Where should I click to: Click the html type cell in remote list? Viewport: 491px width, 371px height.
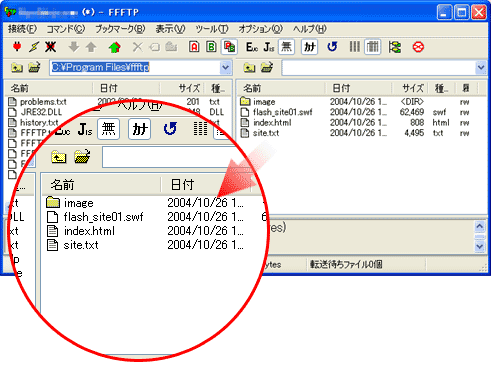click(x=441, y=123)
